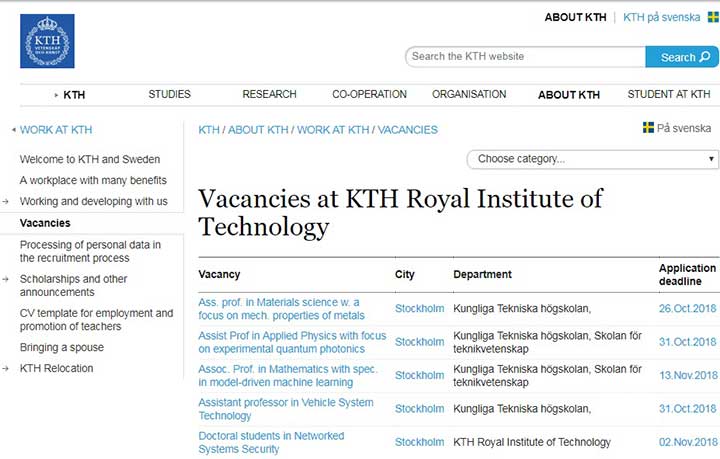Click the Application deadline column header

tap(687, 274)
